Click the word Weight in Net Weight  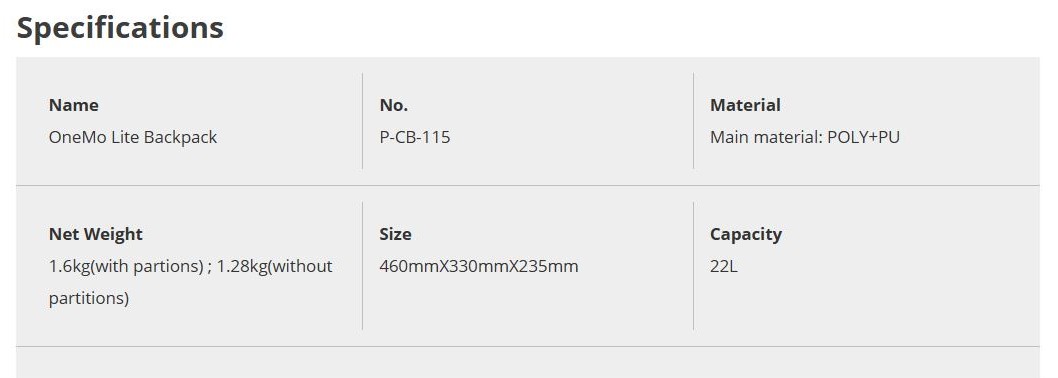coord(112,234)
